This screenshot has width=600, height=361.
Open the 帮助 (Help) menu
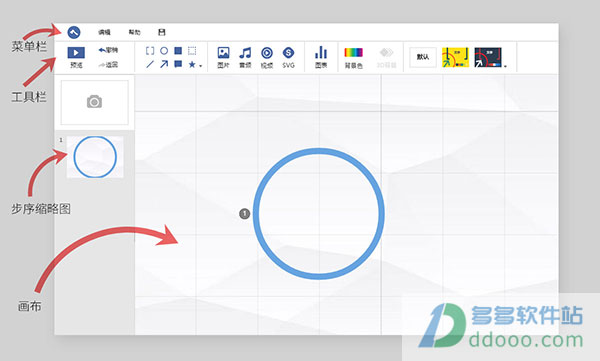tap(134, 32)
